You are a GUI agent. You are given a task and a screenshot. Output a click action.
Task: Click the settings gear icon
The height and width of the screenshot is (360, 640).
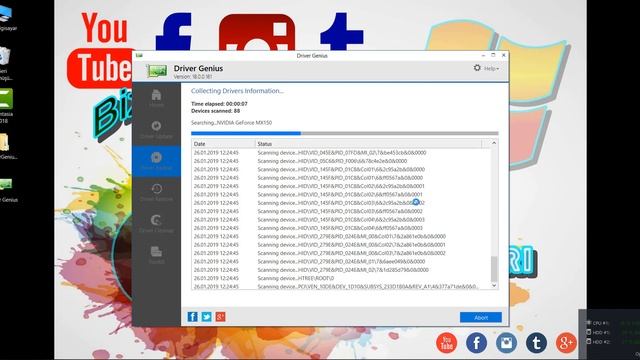477,68
